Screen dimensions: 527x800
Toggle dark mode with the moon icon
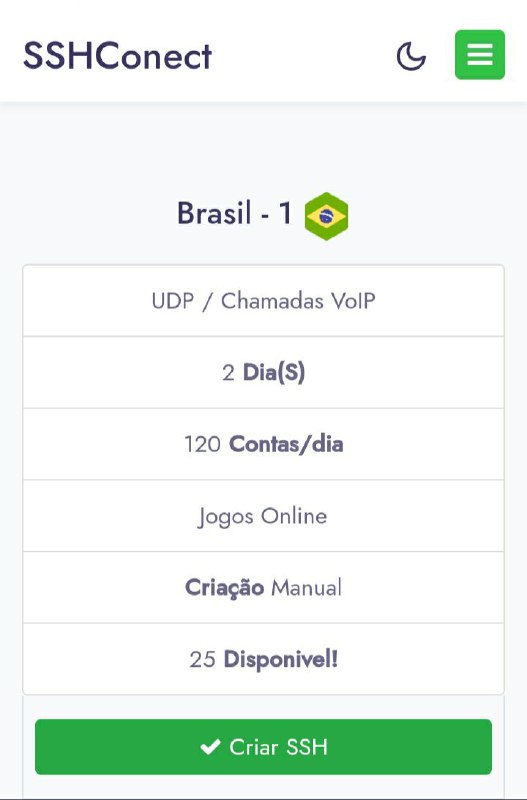point(411,56)
